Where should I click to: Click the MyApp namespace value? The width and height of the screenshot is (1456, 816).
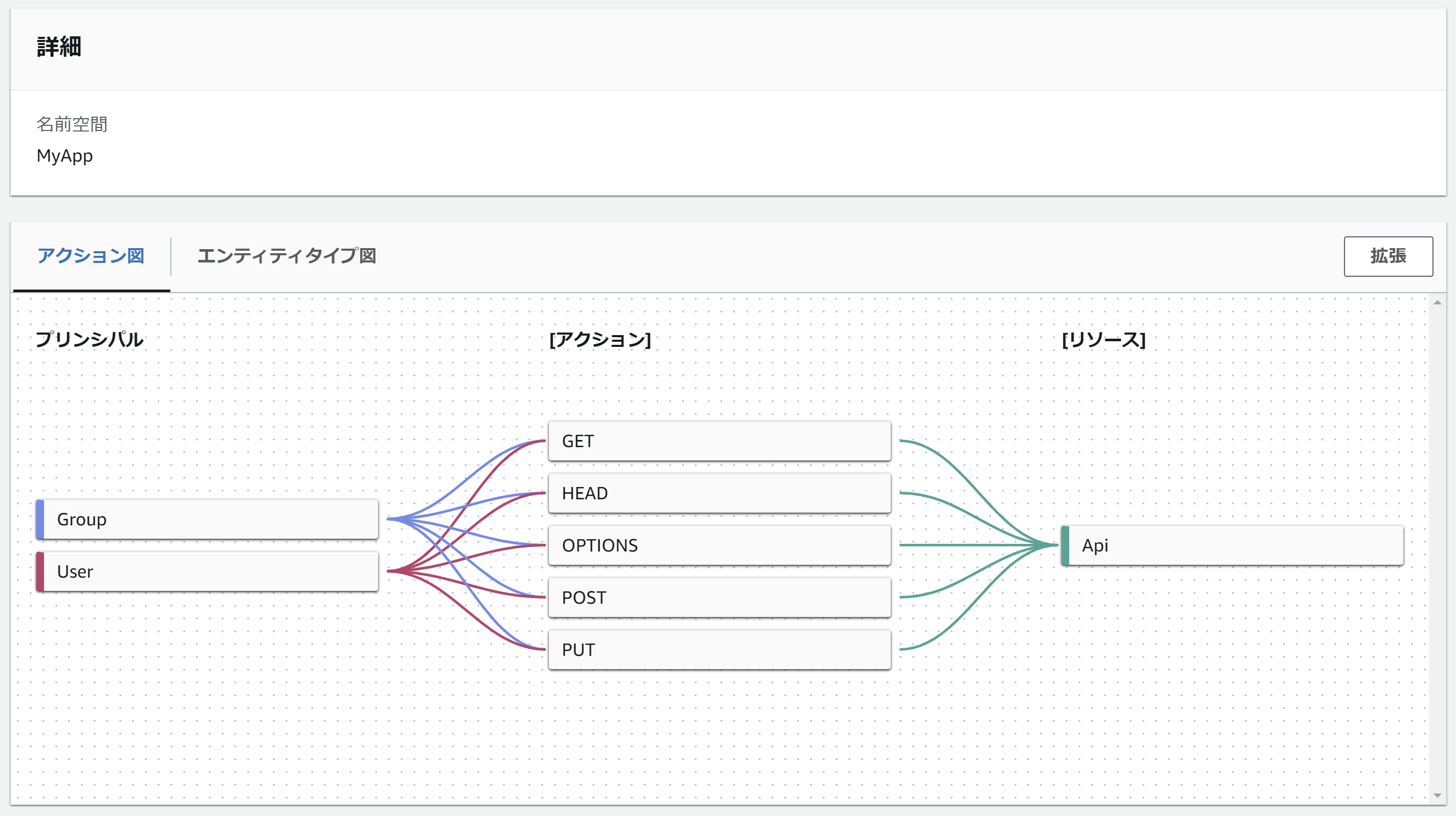[x=64, y=156]
